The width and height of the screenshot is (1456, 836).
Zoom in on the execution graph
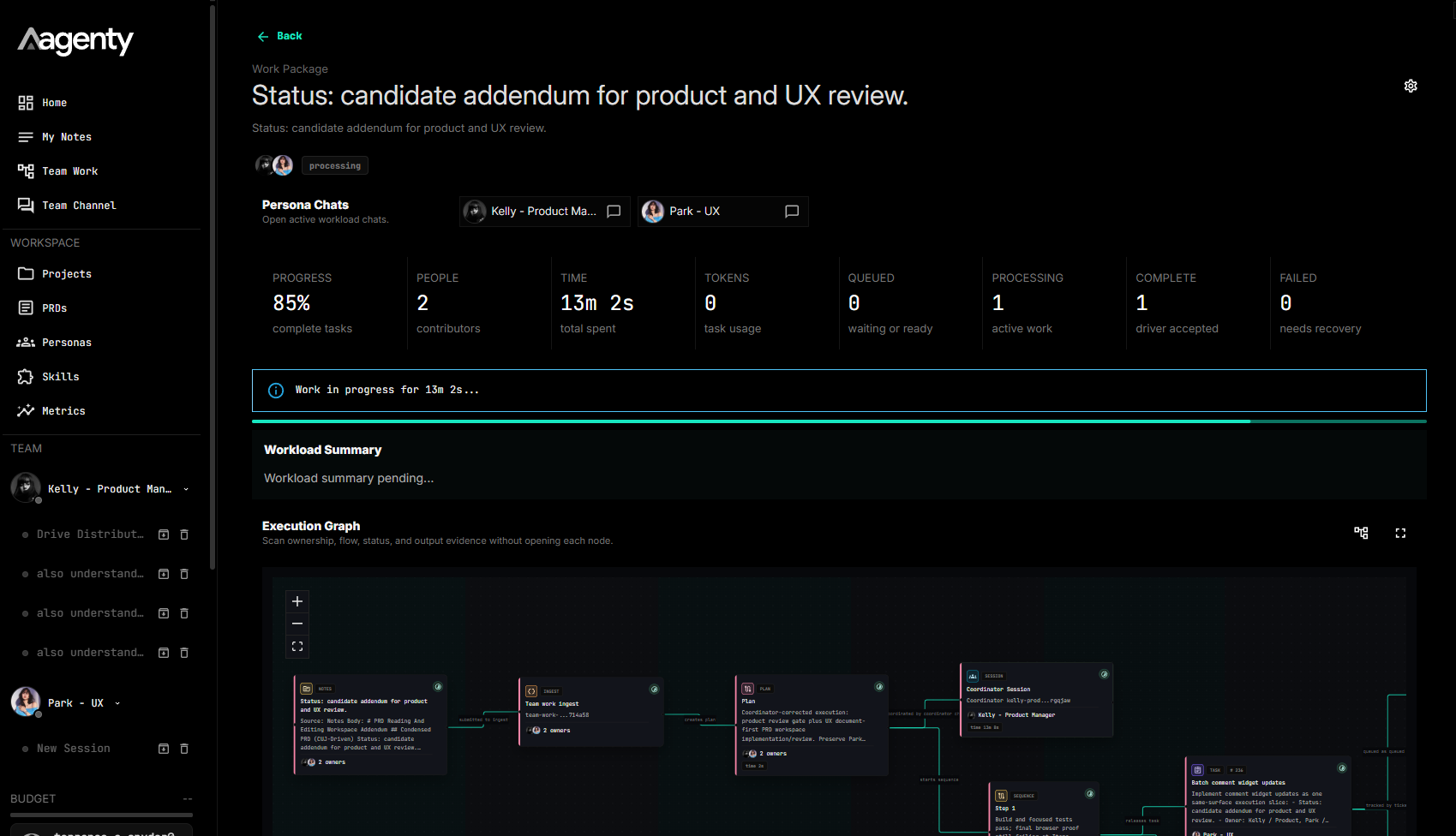297,601
